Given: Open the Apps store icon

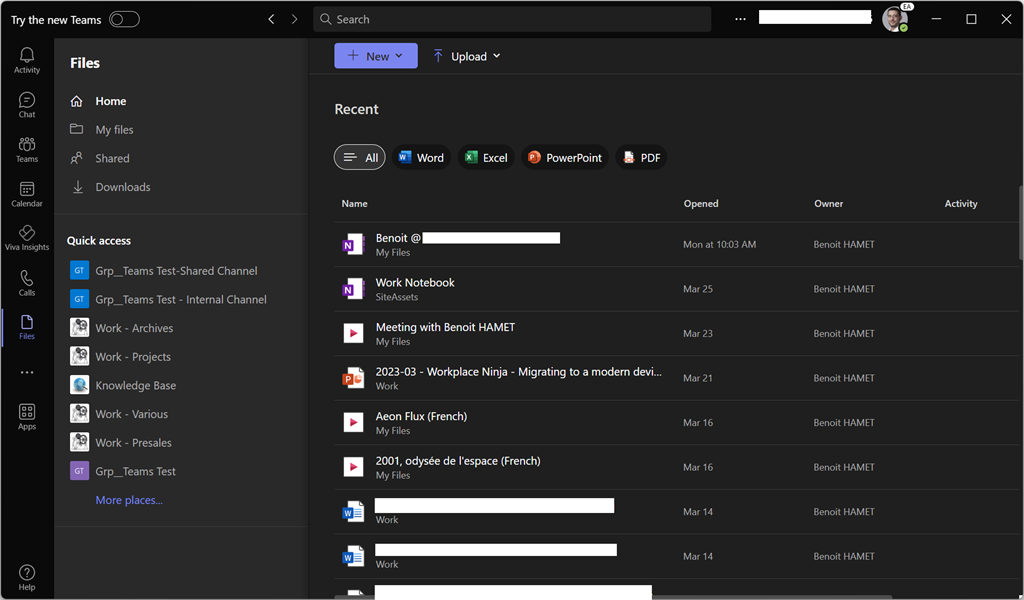Looking at the screenshot, I should [27, 416].
